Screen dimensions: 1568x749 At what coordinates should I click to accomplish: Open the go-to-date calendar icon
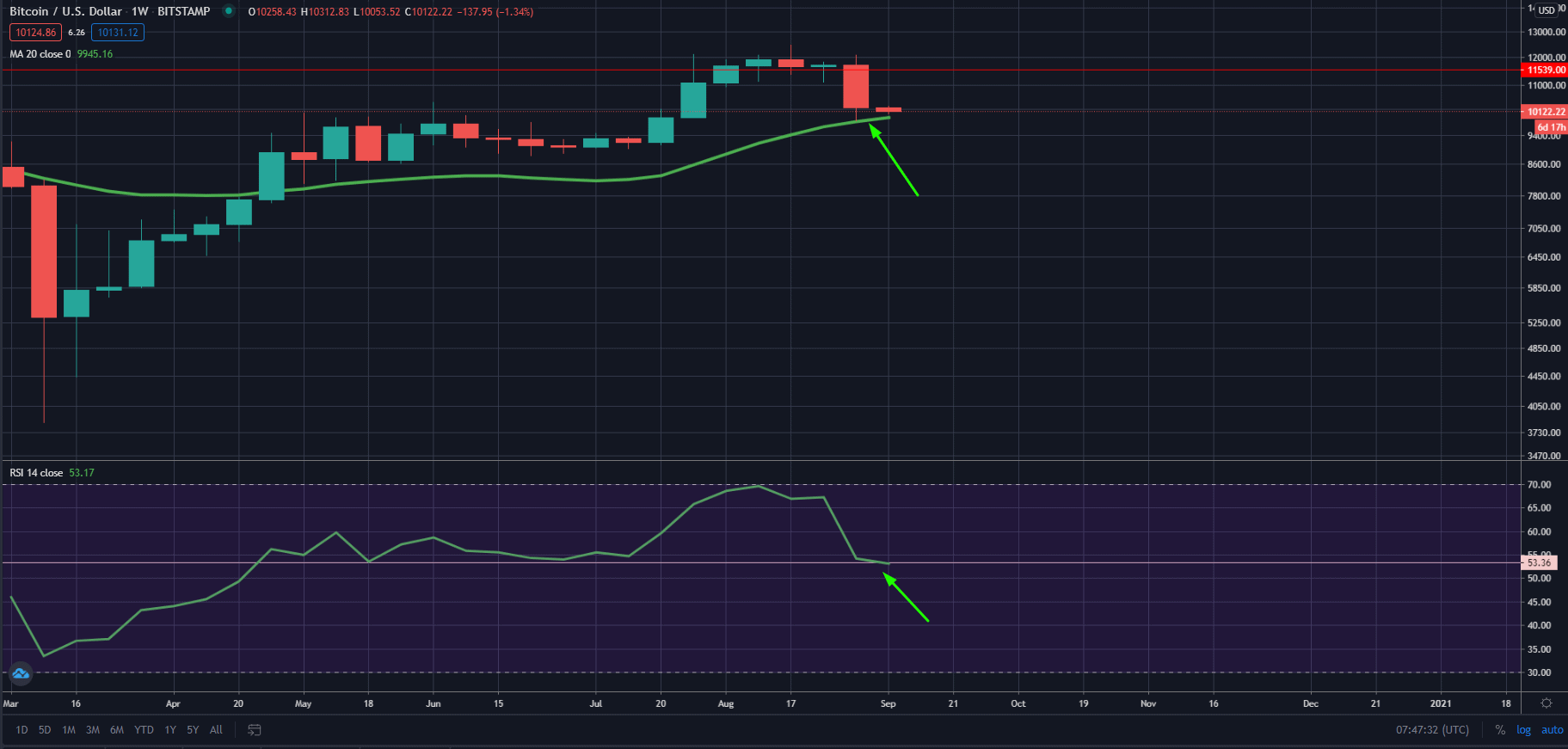pos(255,730)
